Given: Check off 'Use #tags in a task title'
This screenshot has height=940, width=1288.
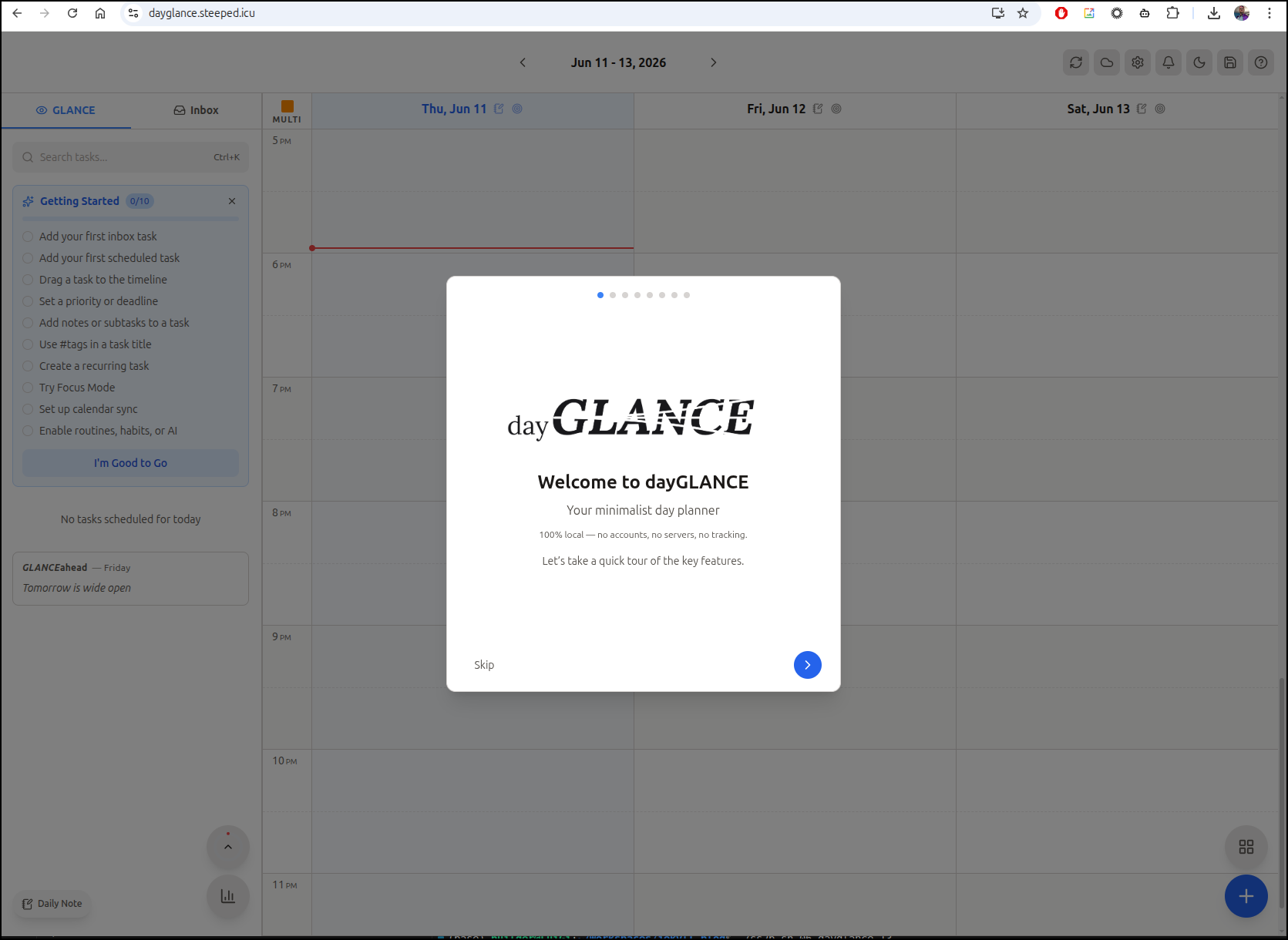Looking at the screenshot, I should click(28, 344).
